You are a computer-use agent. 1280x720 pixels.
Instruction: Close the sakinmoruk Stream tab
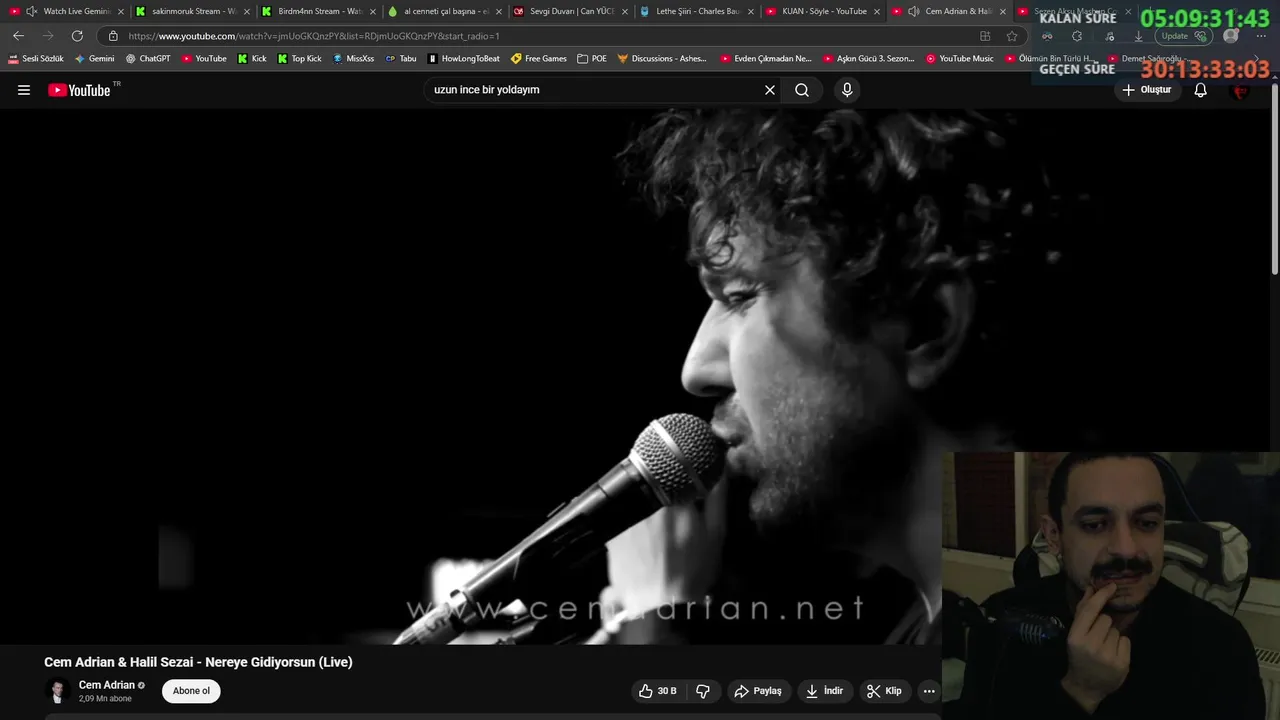[247, 12]
